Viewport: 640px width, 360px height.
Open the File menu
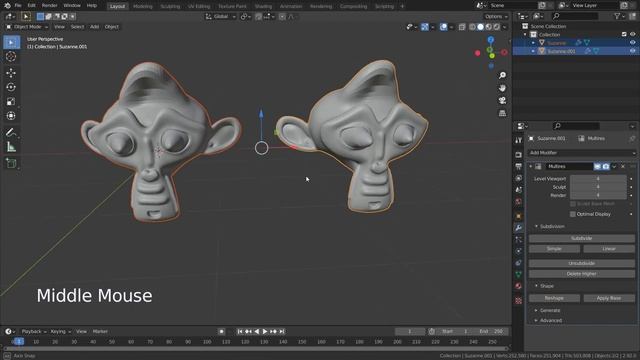(x=18, y=6)
